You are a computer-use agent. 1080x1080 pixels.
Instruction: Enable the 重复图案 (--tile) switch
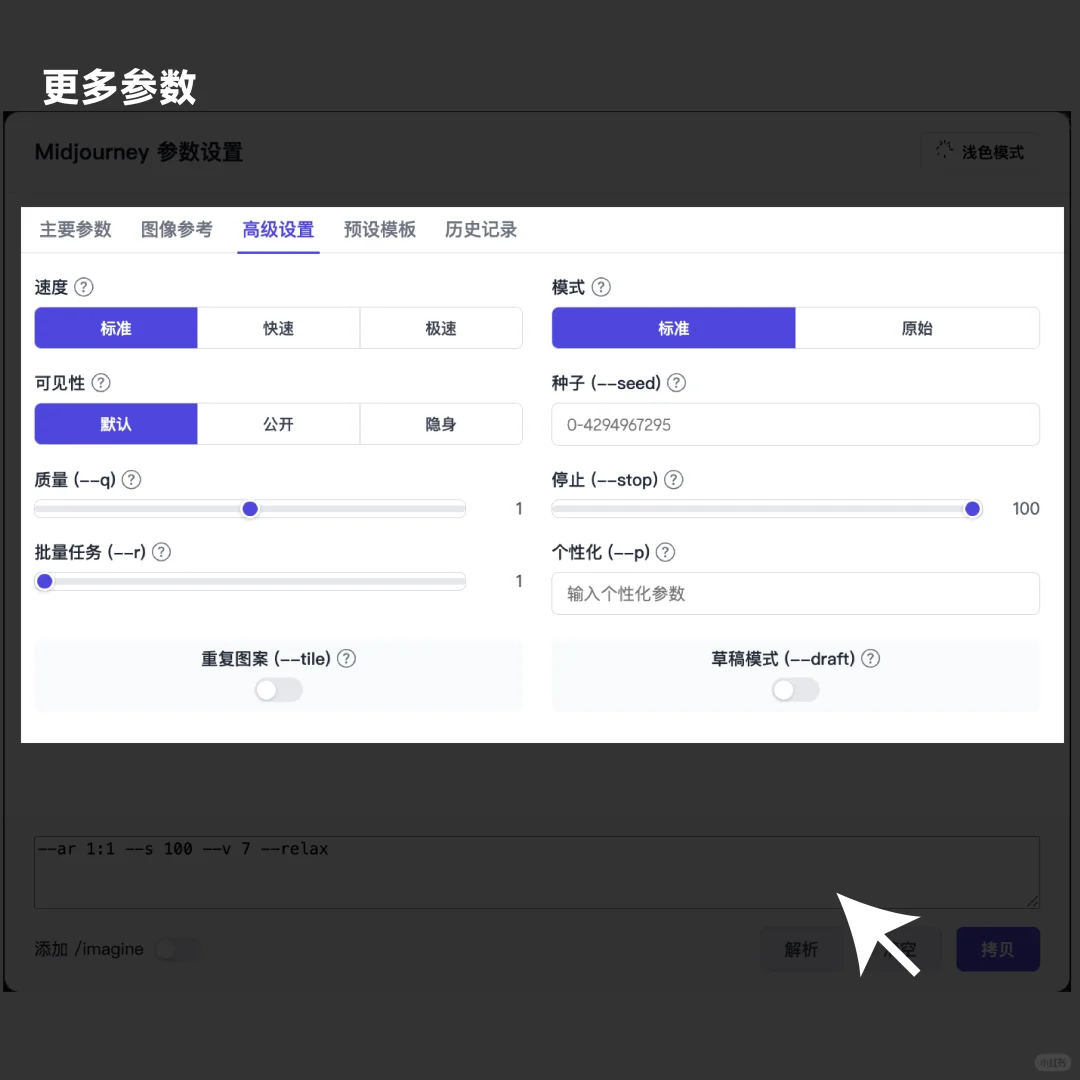click(x=278, y=689)
